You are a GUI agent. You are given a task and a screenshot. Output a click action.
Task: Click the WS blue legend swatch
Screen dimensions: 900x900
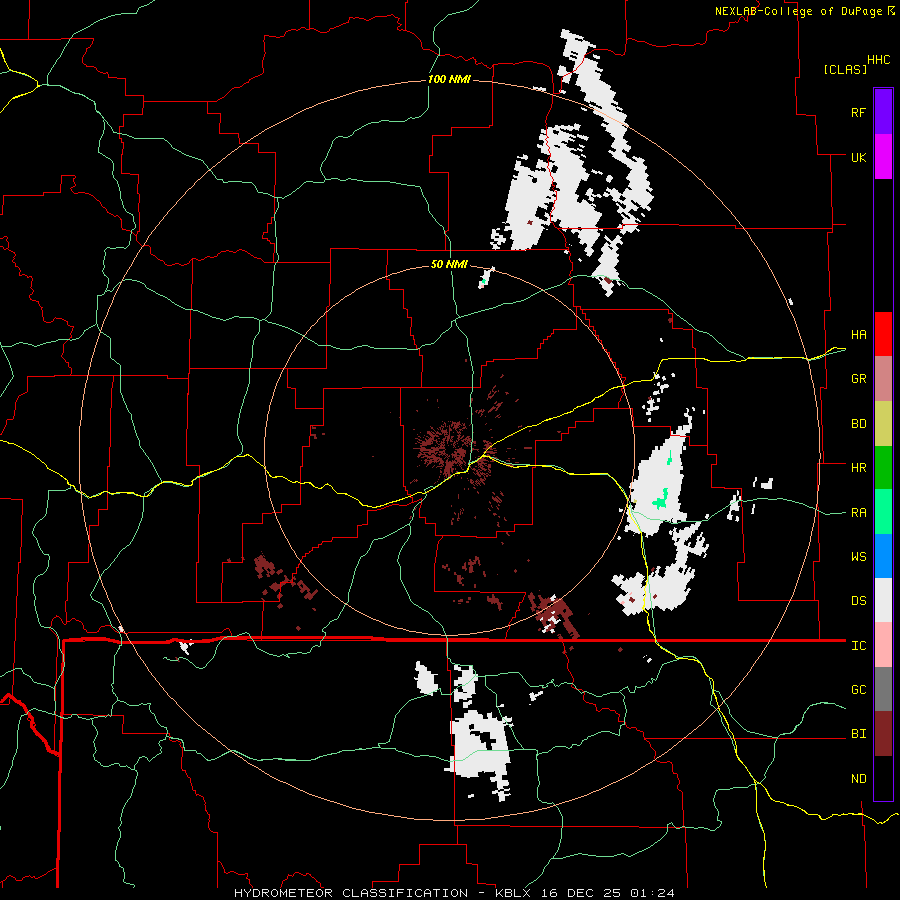[x=883, y=556]
